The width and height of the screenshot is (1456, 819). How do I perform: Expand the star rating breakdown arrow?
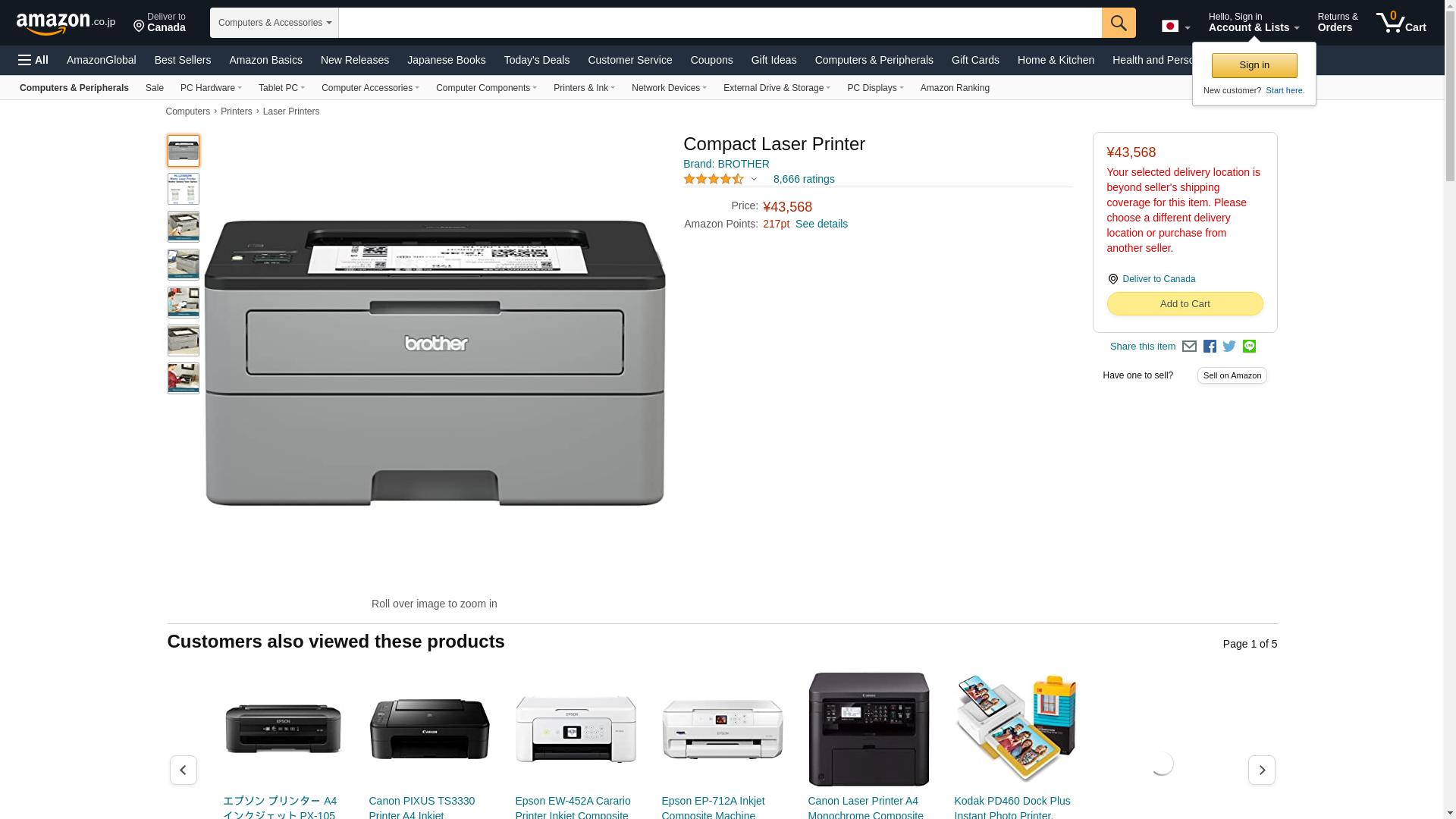pos(754,180)
